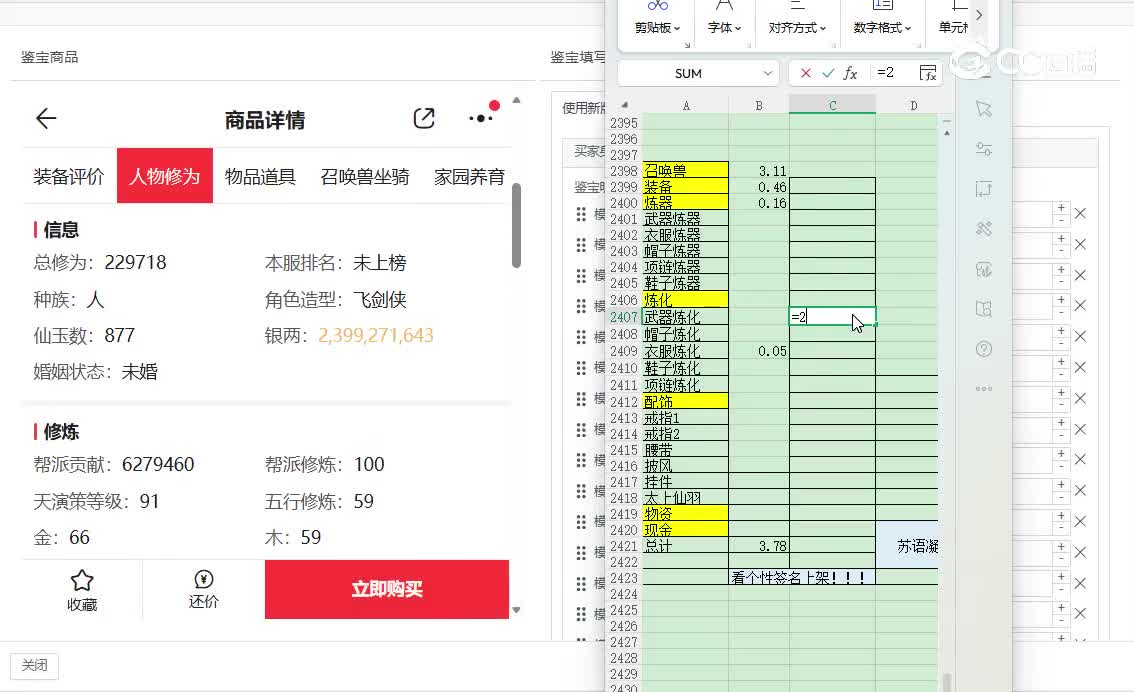
Task: Go back using the arrow in 商品详情 header
Action: coord(46,119)
